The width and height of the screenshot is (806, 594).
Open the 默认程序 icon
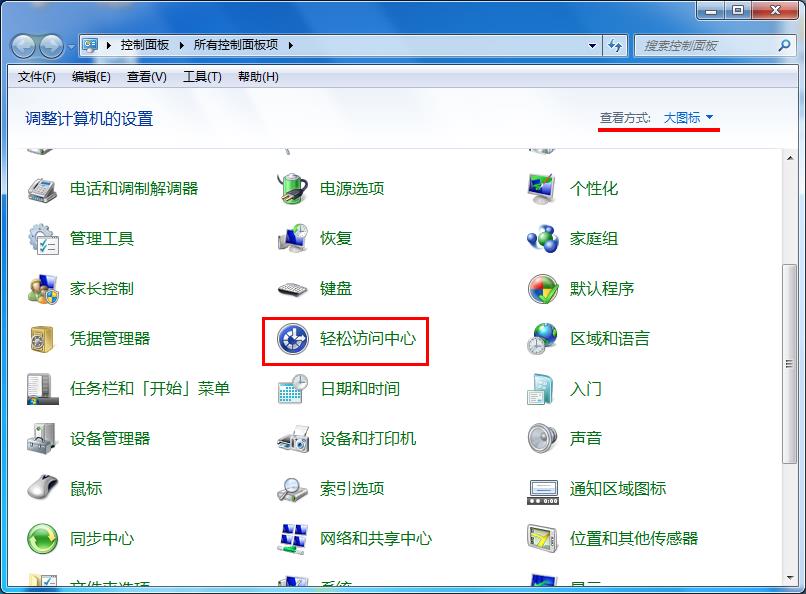pos(543,289)
